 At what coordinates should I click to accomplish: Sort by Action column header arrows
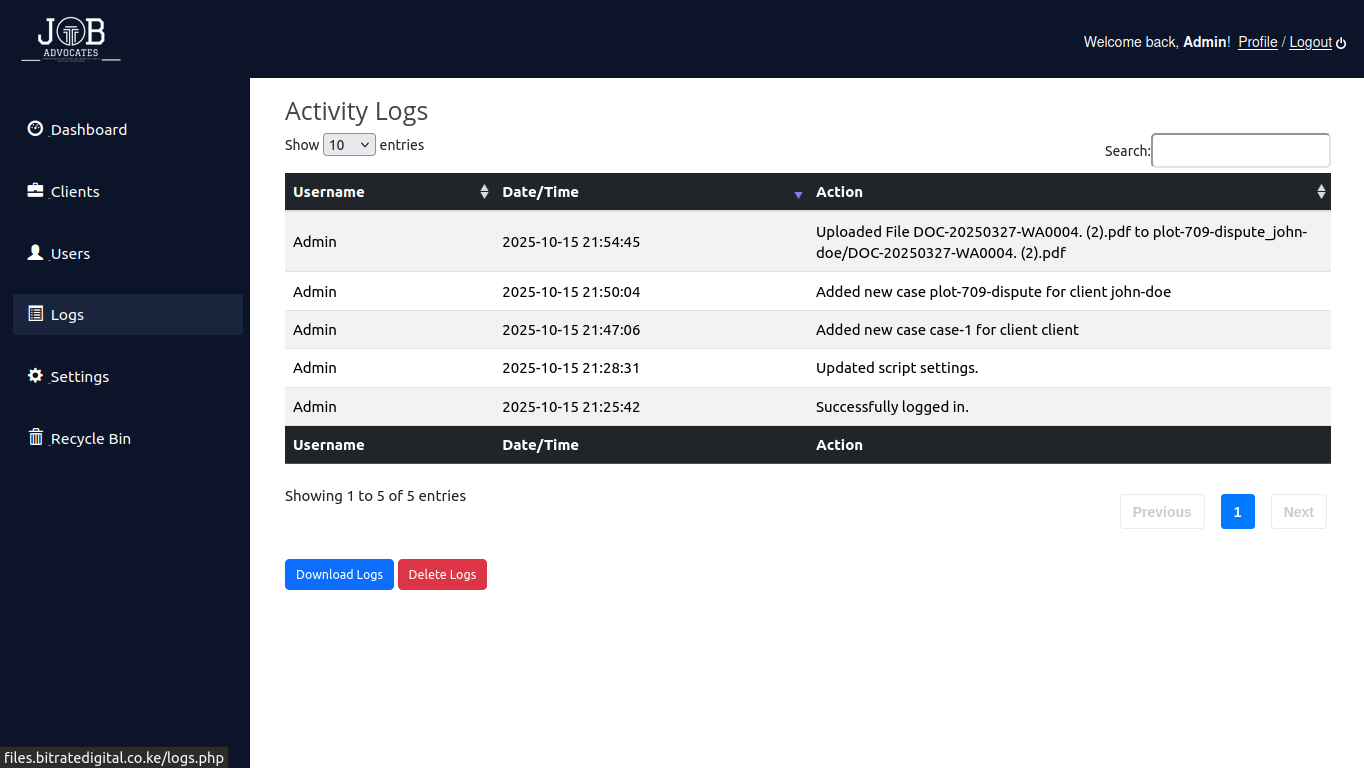click(x=1321, y=192)
